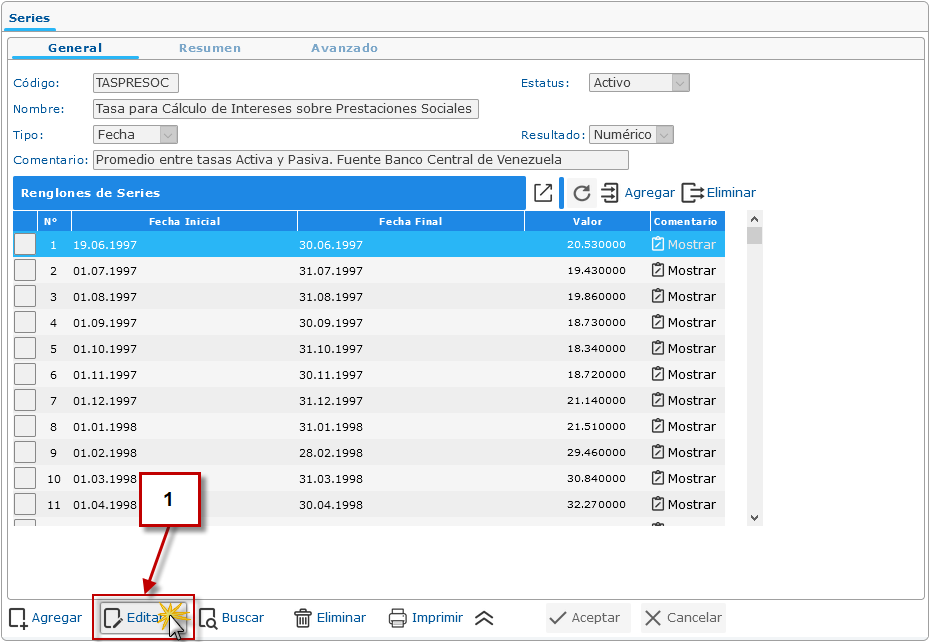Click the Eliminar row icon above the grid

click(x=692, y=193)
